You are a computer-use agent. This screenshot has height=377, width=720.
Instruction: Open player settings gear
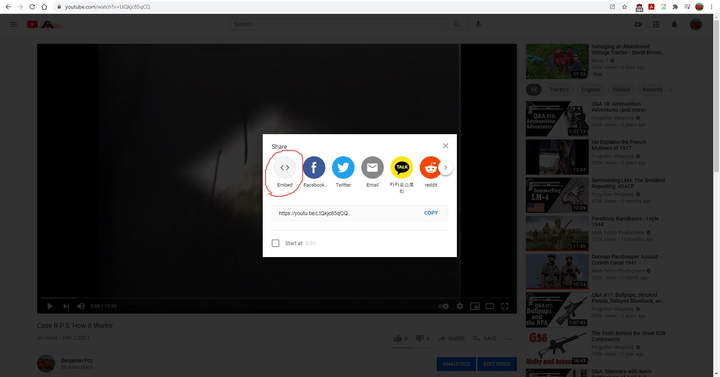[460, 306]
